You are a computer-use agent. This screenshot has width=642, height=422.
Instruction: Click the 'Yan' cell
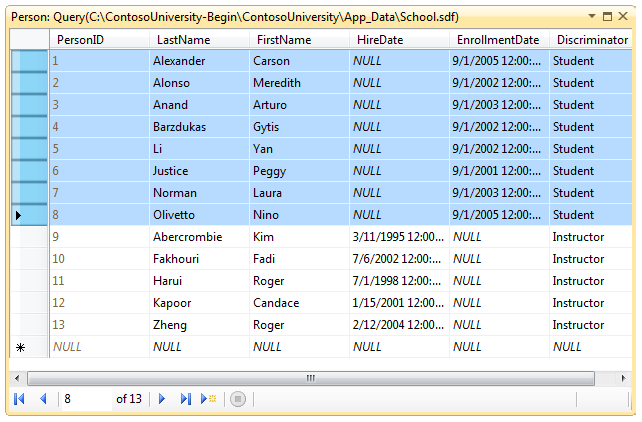(299, 149)
